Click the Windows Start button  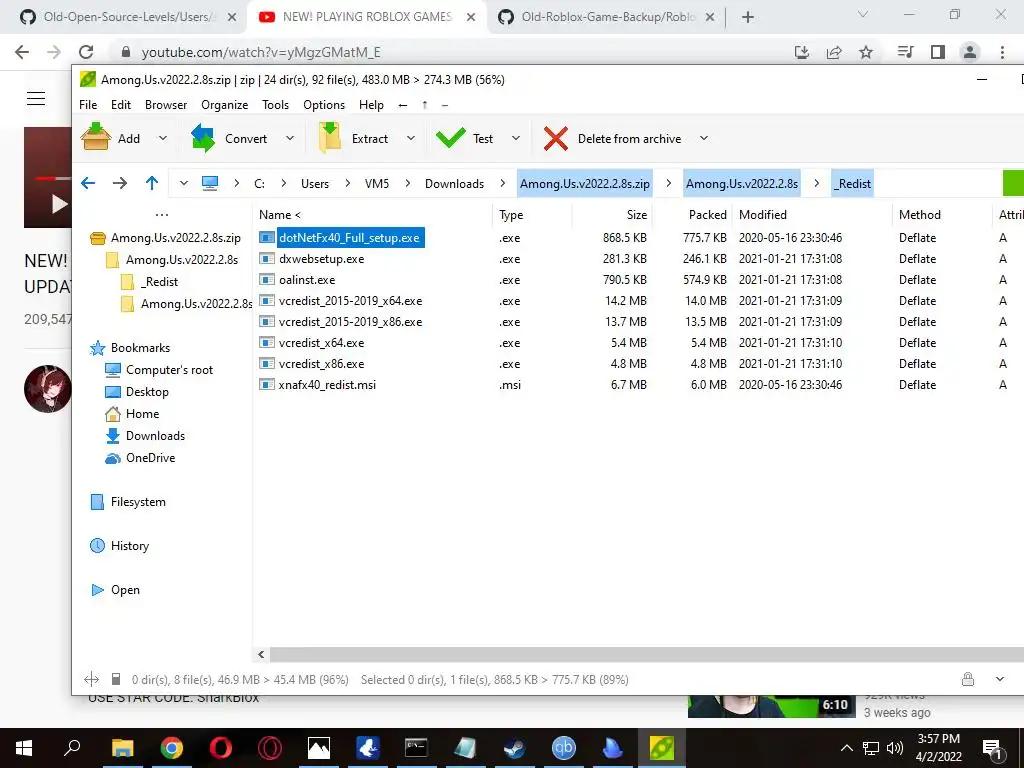coord(24,748)
